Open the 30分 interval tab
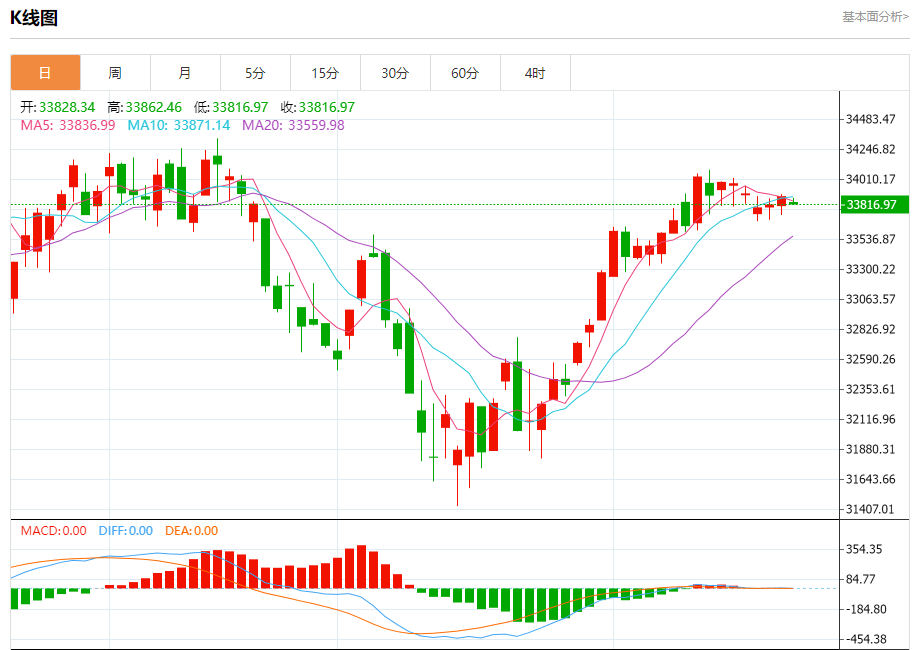This screenshot has height=650, width=919. point(395,73)
